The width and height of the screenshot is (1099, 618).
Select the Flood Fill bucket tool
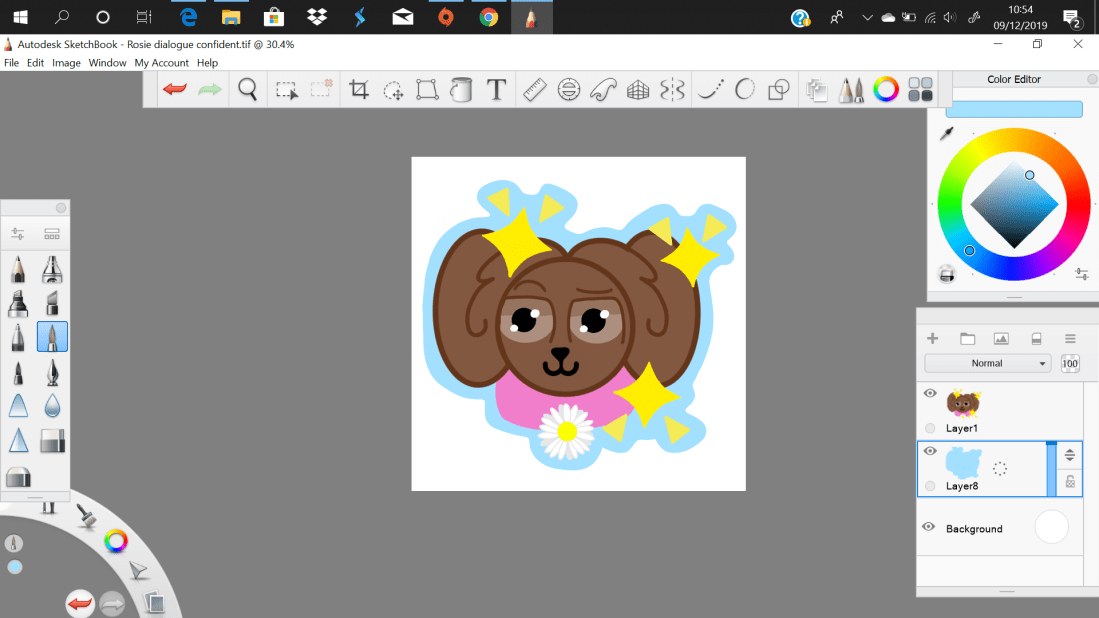[461, 90]
